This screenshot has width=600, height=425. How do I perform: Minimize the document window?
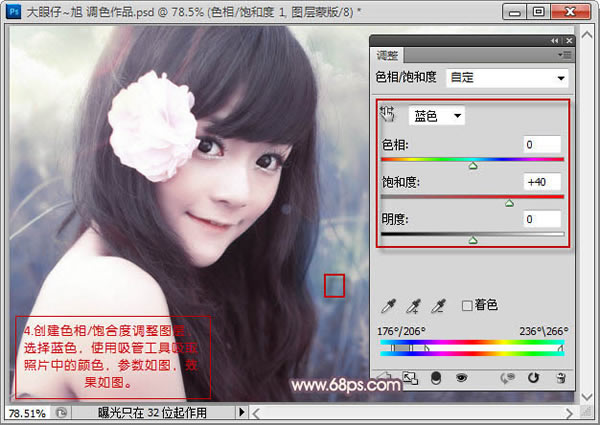pyautogui.click(x=514, y=12)
